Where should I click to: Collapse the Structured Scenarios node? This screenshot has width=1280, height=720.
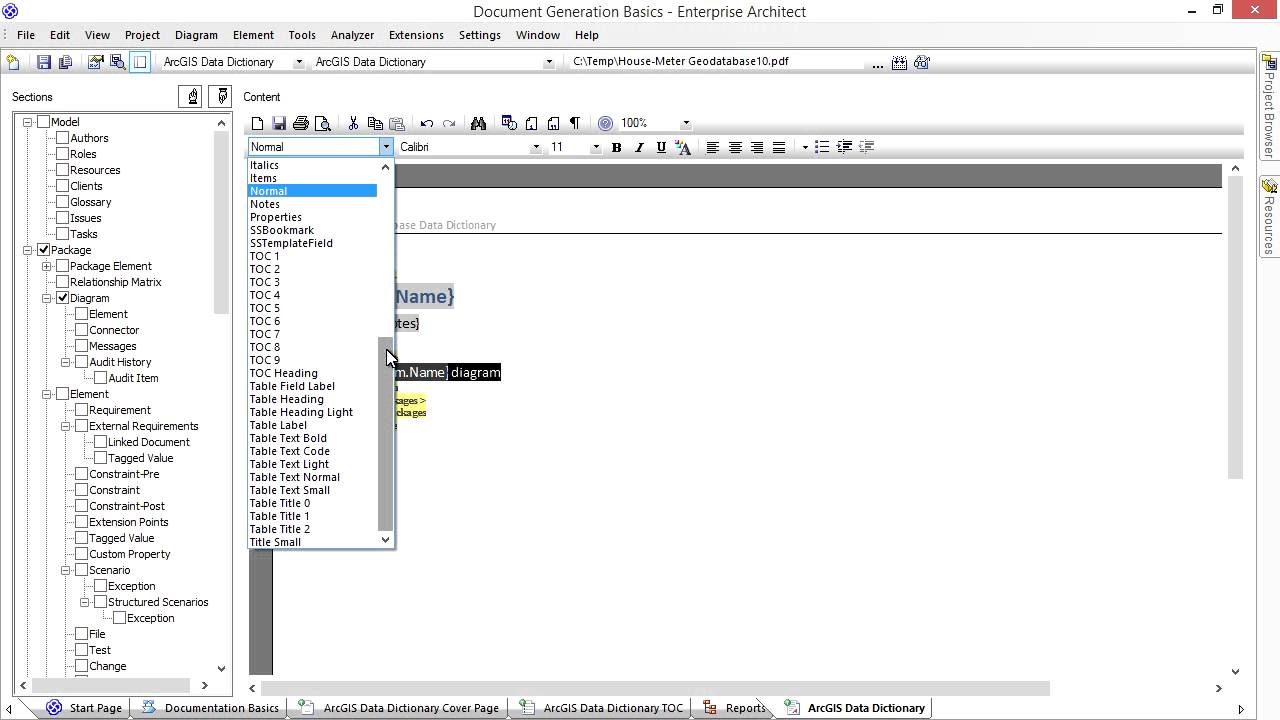click(85, 602)
